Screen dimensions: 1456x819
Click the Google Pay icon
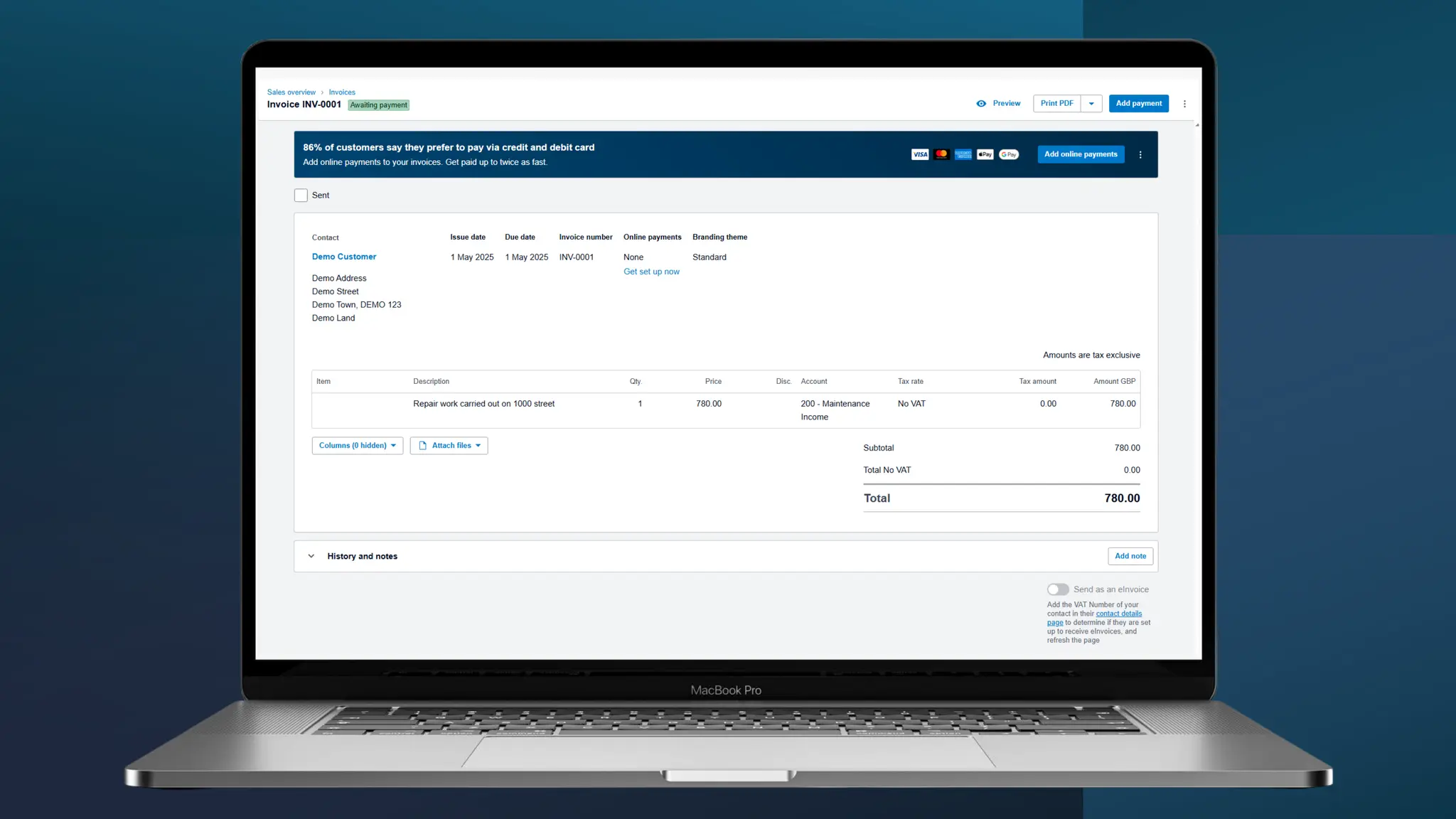click(x=1008, y=154)
